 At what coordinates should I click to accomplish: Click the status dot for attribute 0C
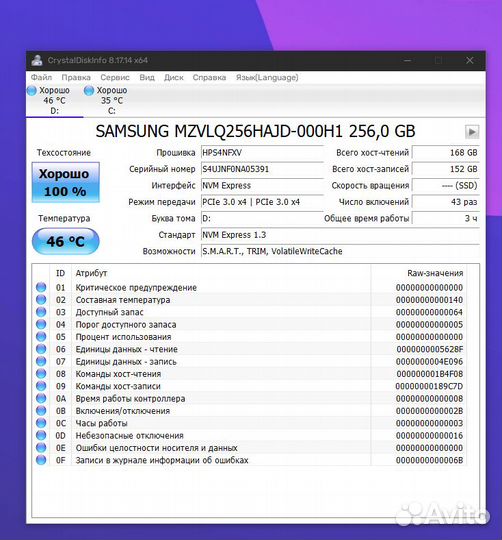pyautogui.click(x=41, y=423)
